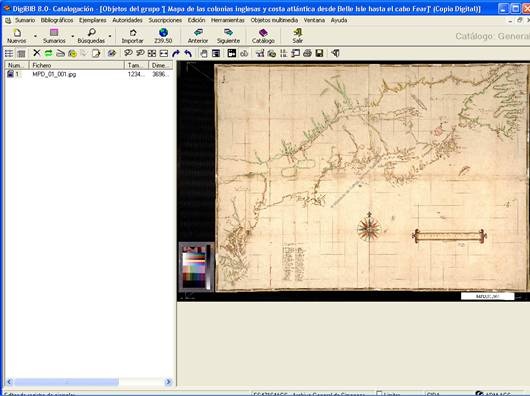This screenshot has height=396, width=530.
Task: Expand the Nuevos dropdown arrow
Action: click(35, 35)
